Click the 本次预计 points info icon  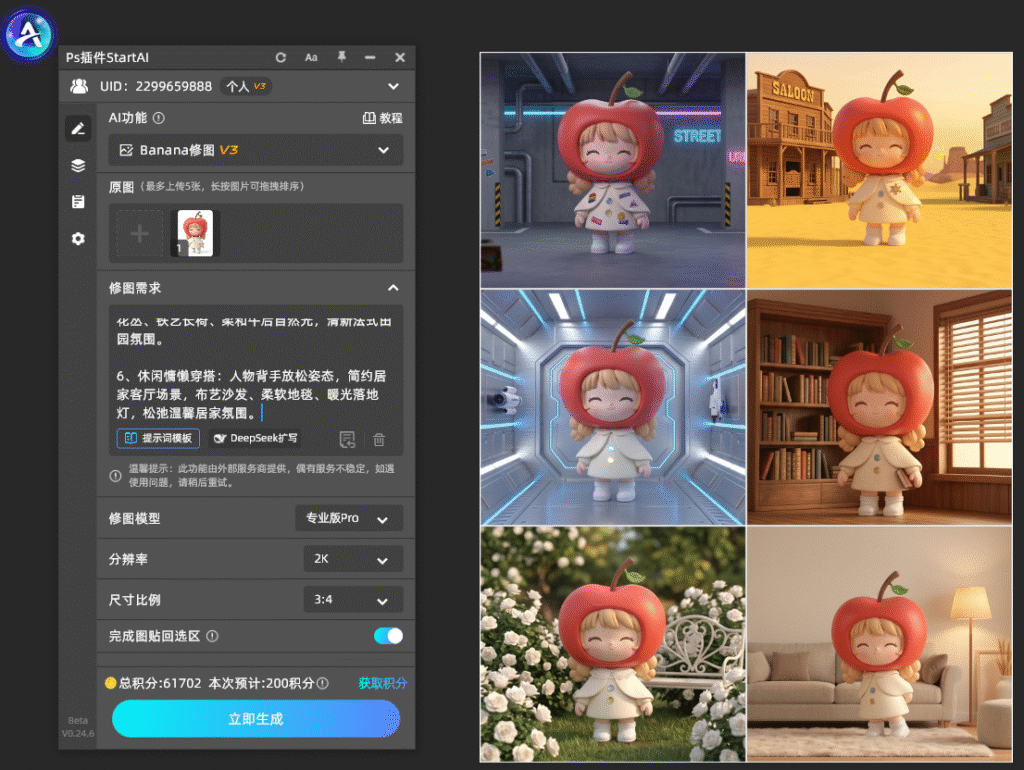click(323, 683)
